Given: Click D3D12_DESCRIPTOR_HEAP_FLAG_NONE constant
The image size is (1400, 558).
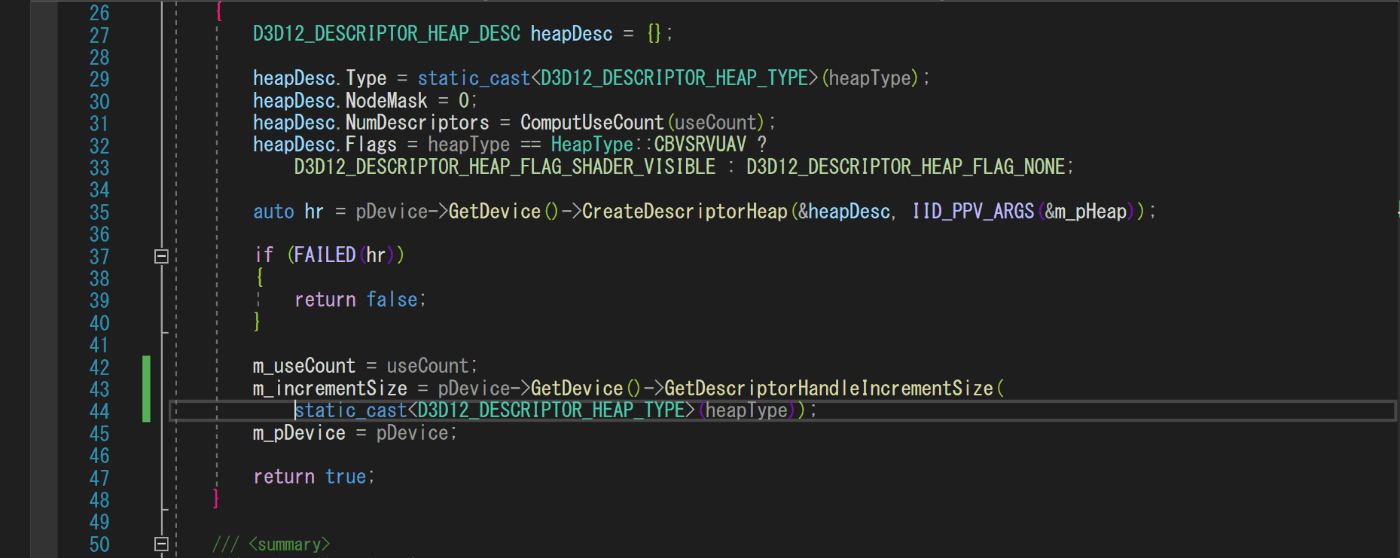Looking at the screenshot, I should click(906, 167).
